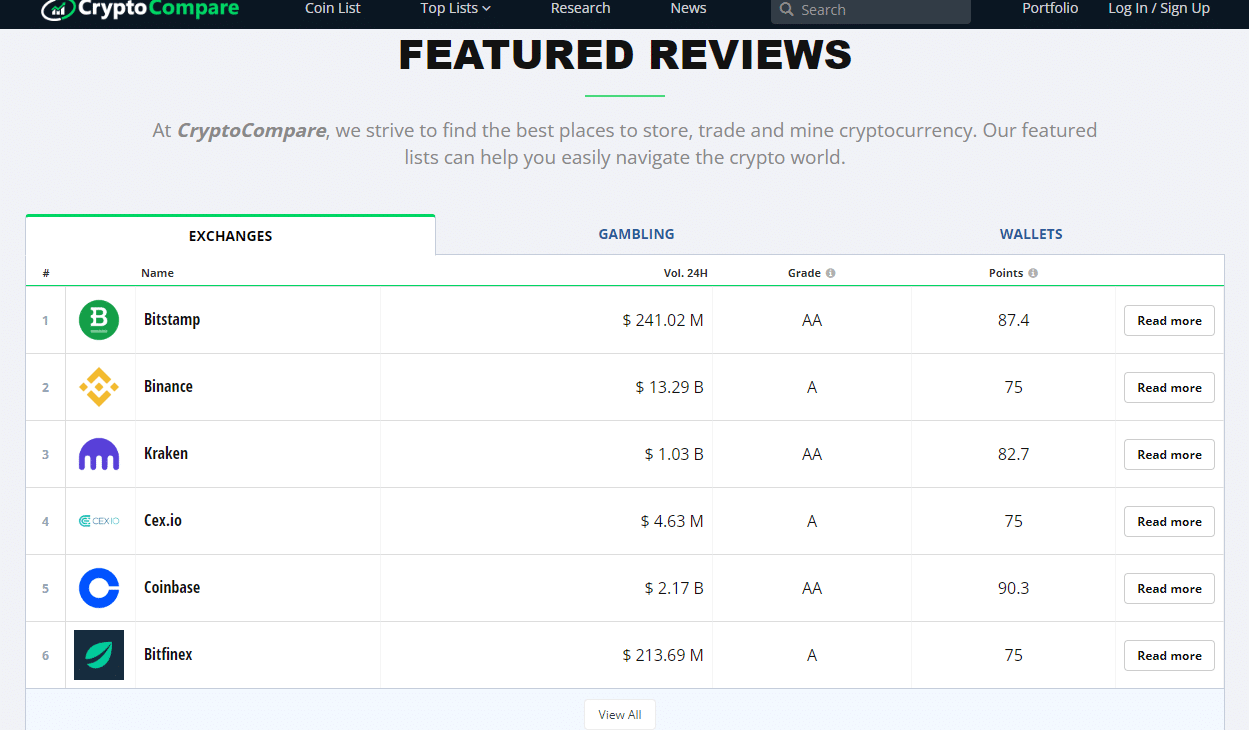Click the Bitstamp green logo icon
This screenshot has width=1249, height=730.
[99, 320]
